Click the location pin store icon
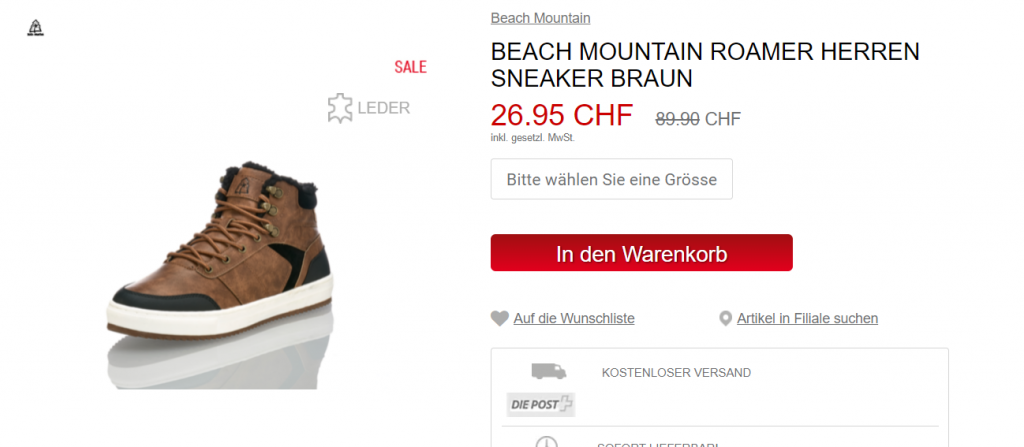Screen dimensions: 1024x447 tap(725, 318)
